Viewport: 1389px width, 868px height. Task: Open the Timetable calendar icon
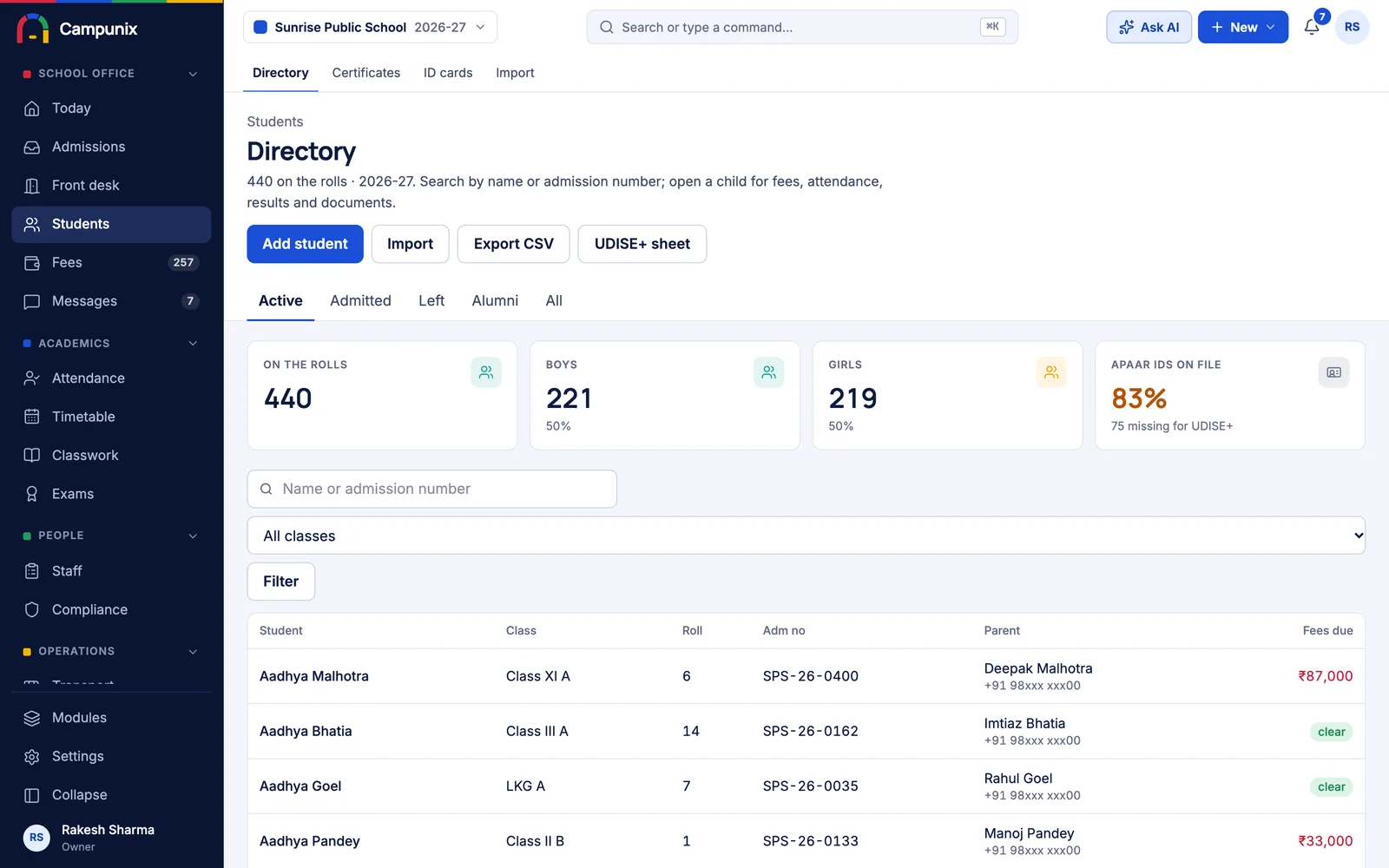(x=32, y=417)
